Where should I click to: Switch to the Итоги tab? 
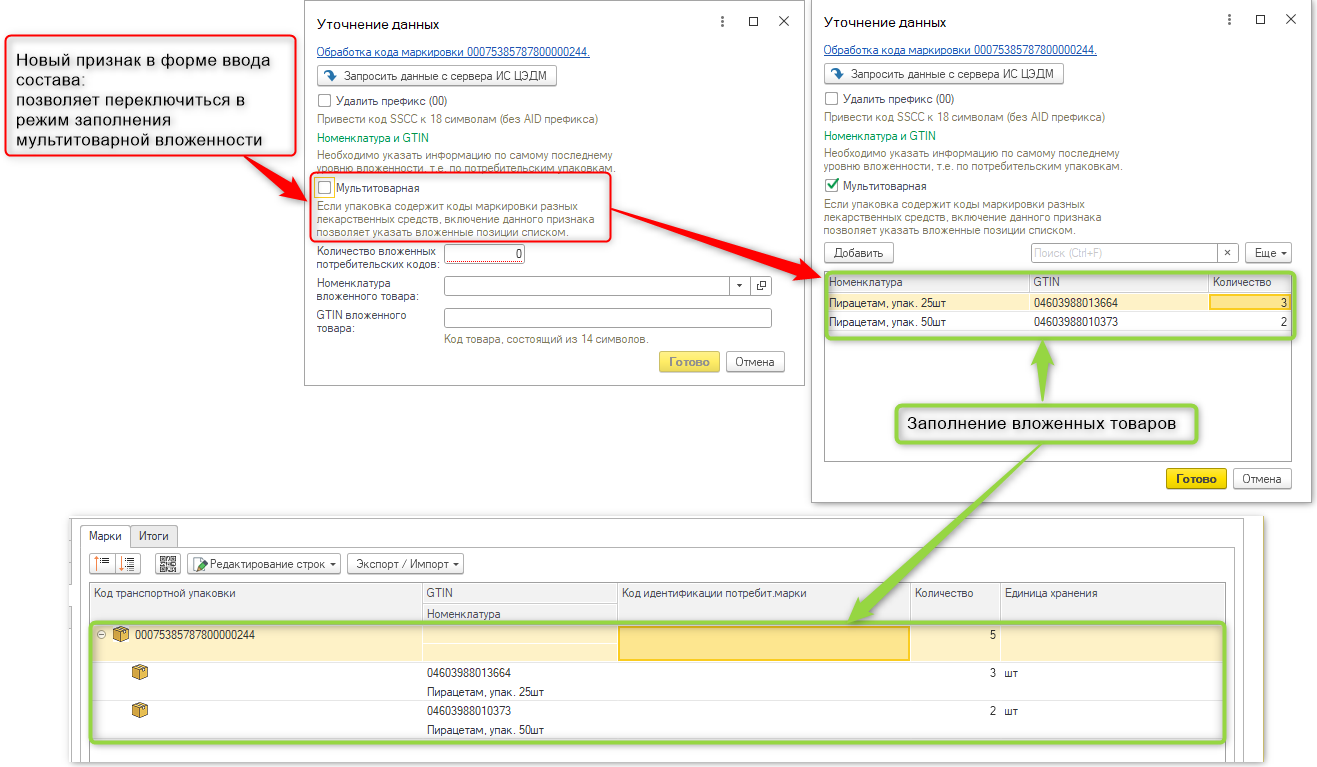coord(153,536)
